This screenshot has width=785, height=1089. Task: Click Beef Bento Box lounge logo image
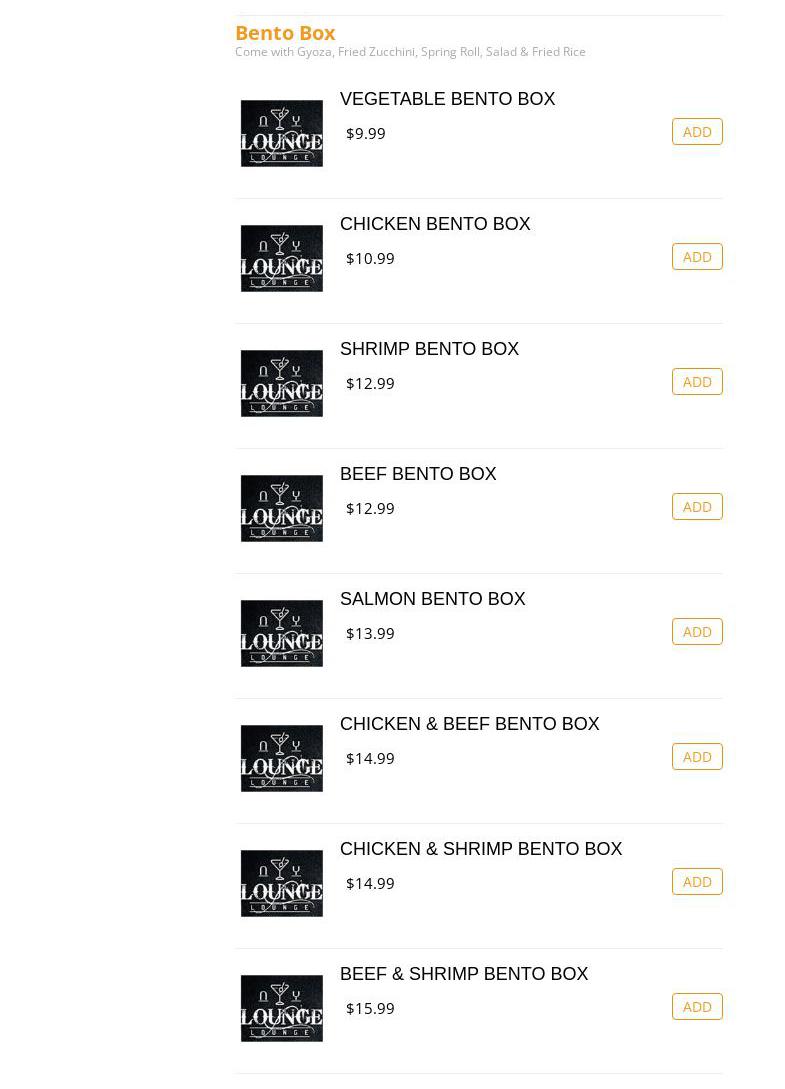(281, 508)
